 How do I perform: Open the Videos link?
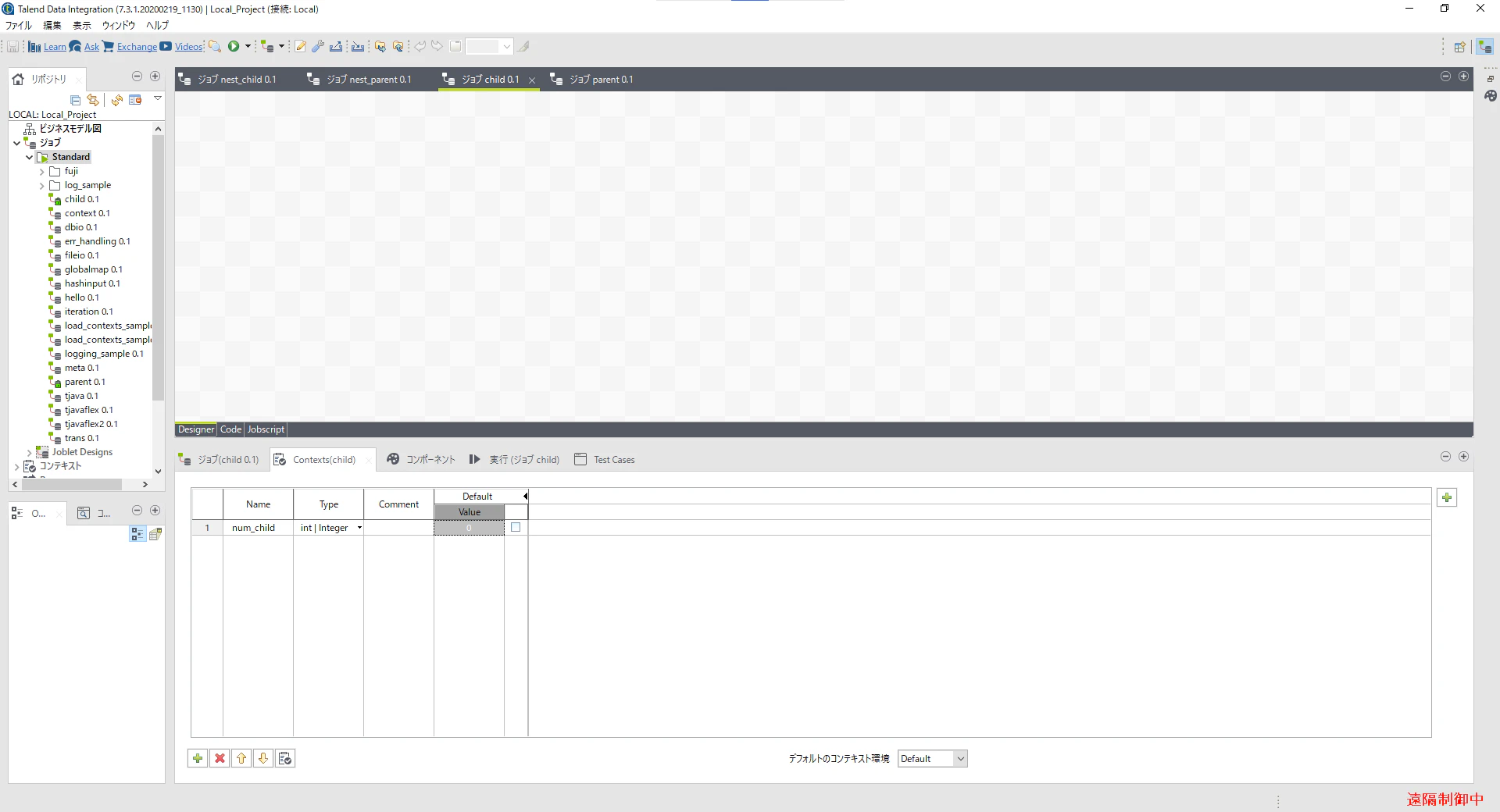[188, 47]
